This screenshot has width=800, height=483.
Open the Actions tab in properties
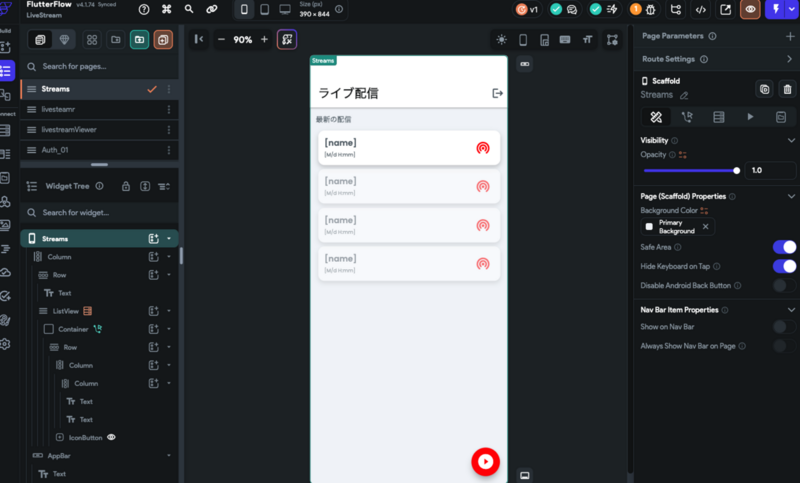pos(687,117)
